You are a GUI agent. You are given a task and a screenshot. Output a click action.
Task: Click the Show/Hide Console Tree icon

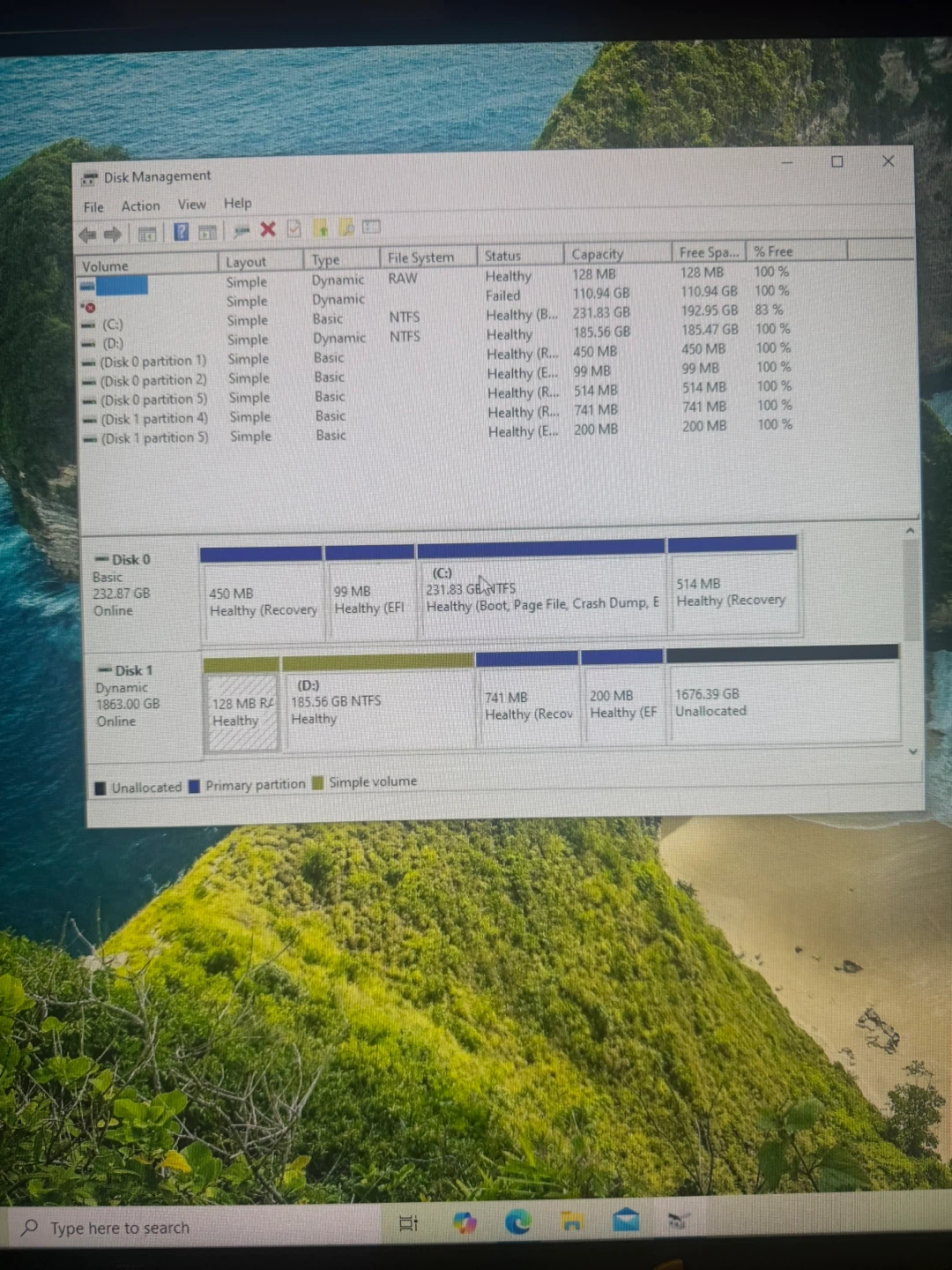[147, 234]
